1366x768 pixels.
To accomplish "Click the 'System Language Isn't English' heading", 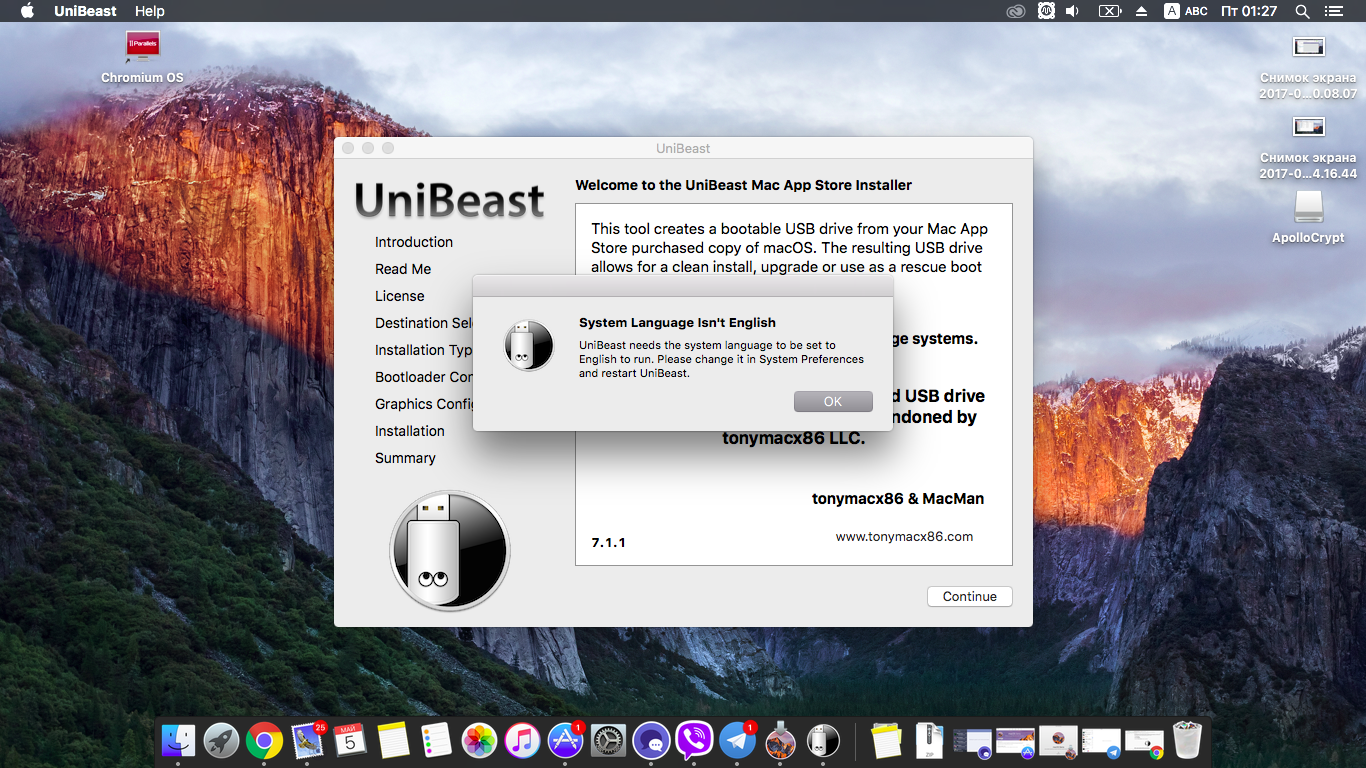I will coord(677,322).
